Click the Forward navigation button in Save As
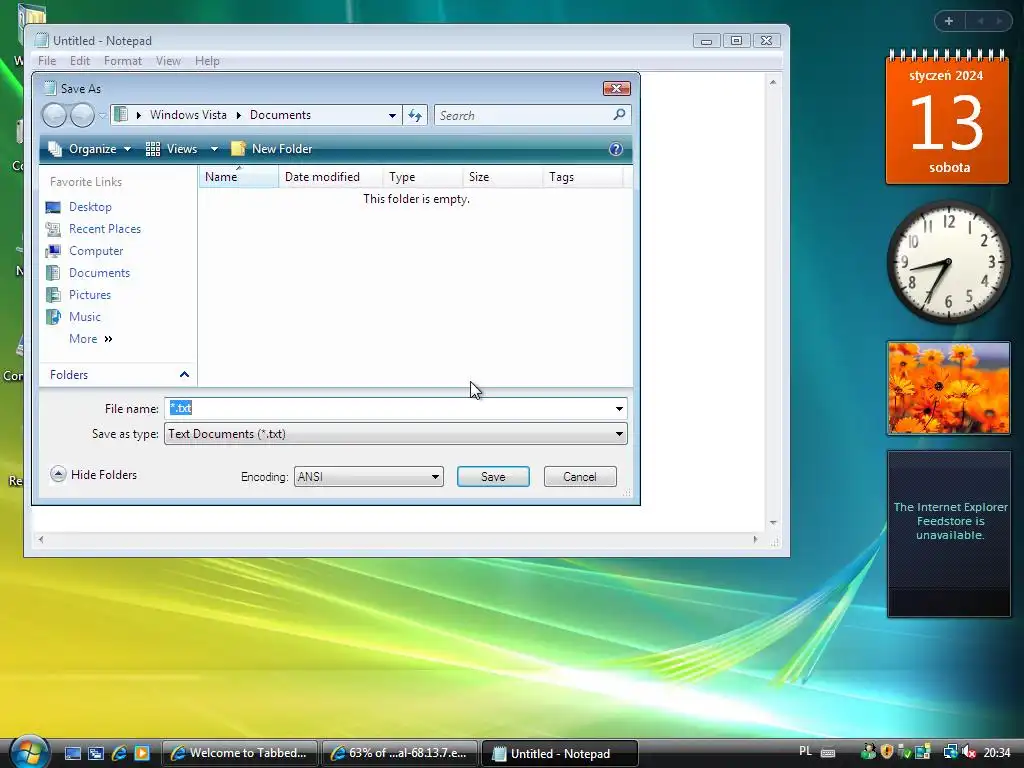Screen dimensions: 1024x768 click(82, 116)
